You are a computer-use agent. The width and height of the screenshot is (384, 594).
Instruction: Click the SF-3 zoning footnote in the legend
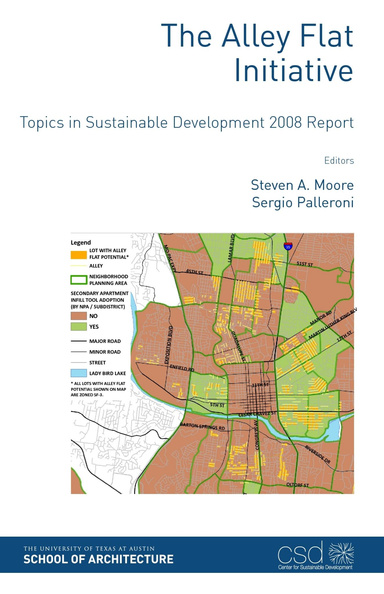pos(98,389)
